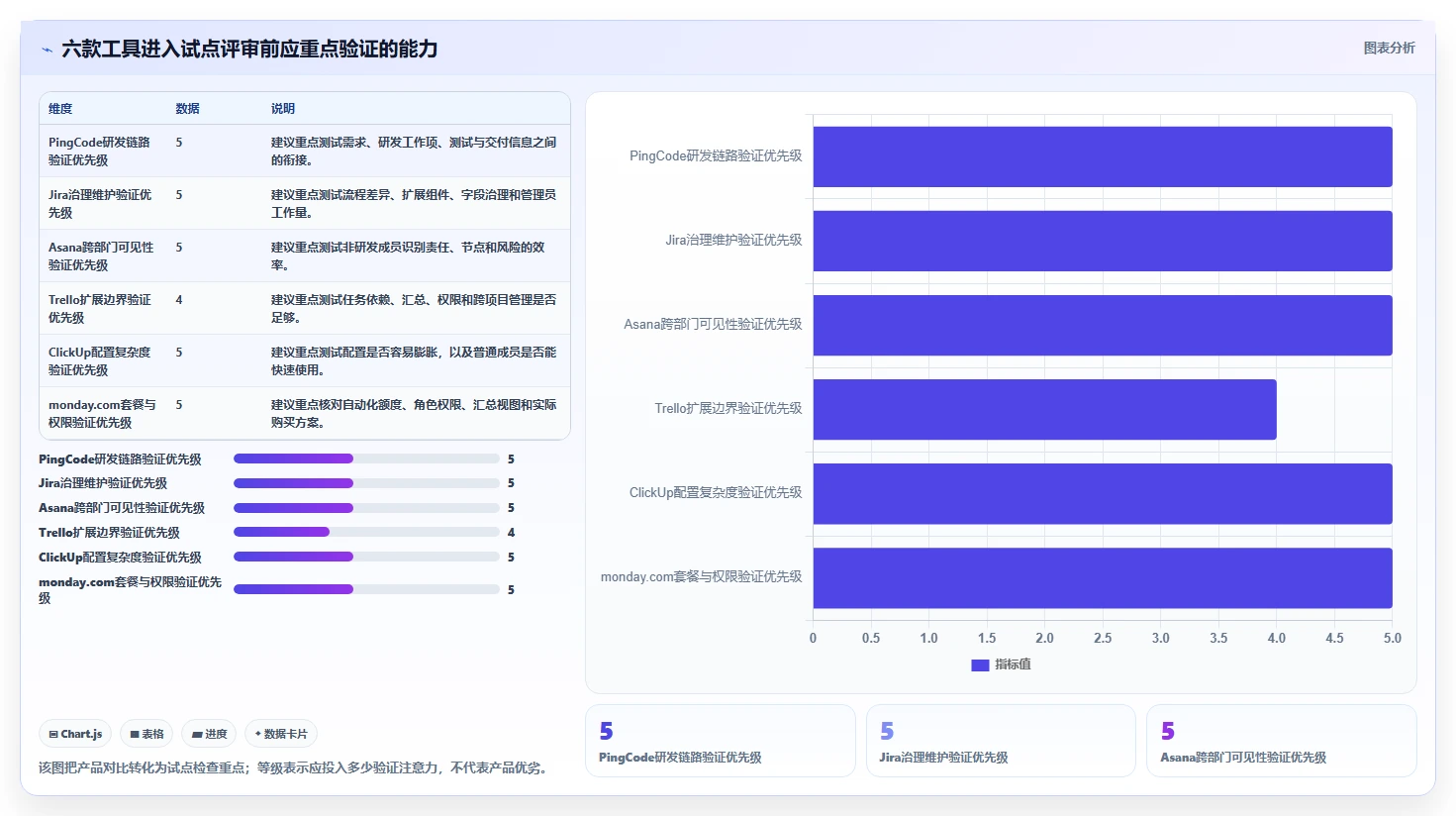
Task: Click description starting 建议重点测试非研发成员
Action: [409, 256]
